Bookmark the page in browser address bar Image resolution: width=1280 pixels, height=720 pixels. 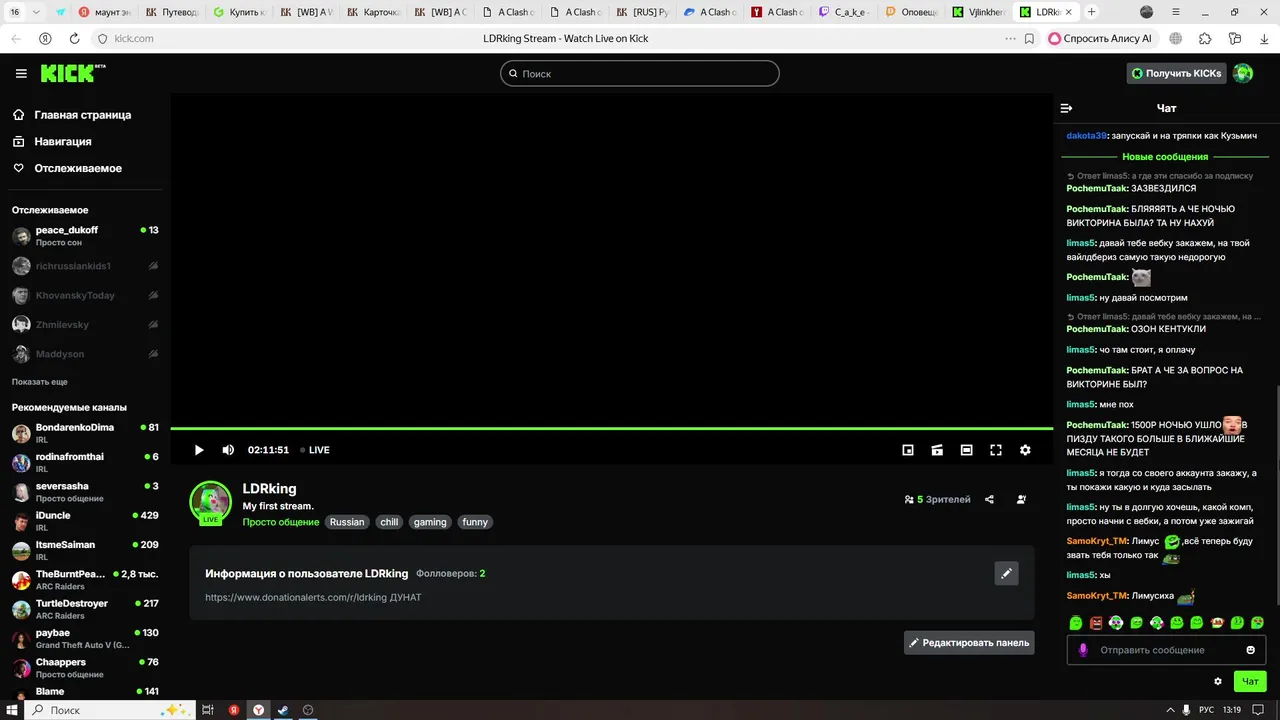tap(1030, 38)
